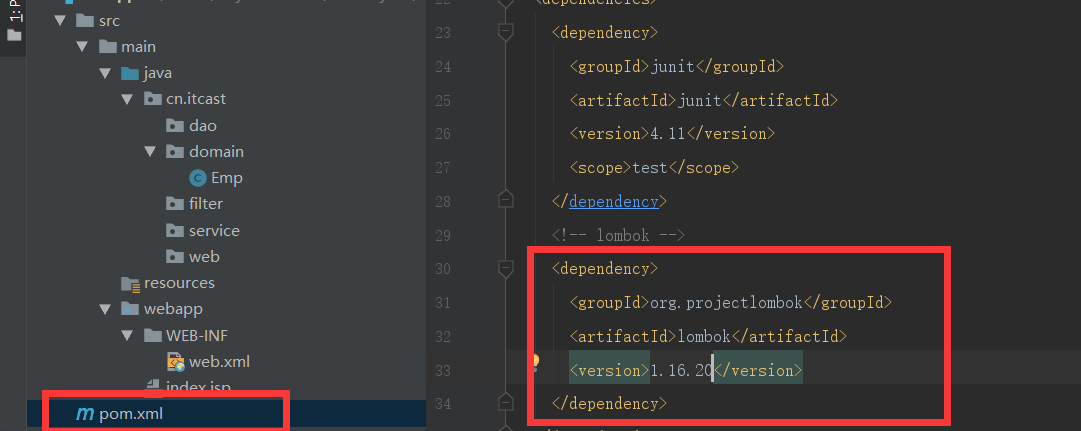1081x431 pixels.
Task: Collapse the cn.itcast package arrow
Action: coord(127,99)
